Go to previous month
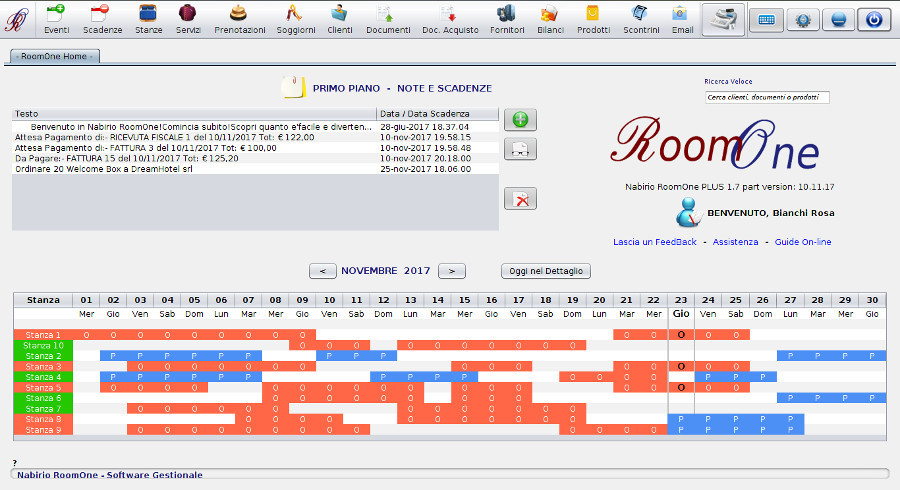 (323, 271)
